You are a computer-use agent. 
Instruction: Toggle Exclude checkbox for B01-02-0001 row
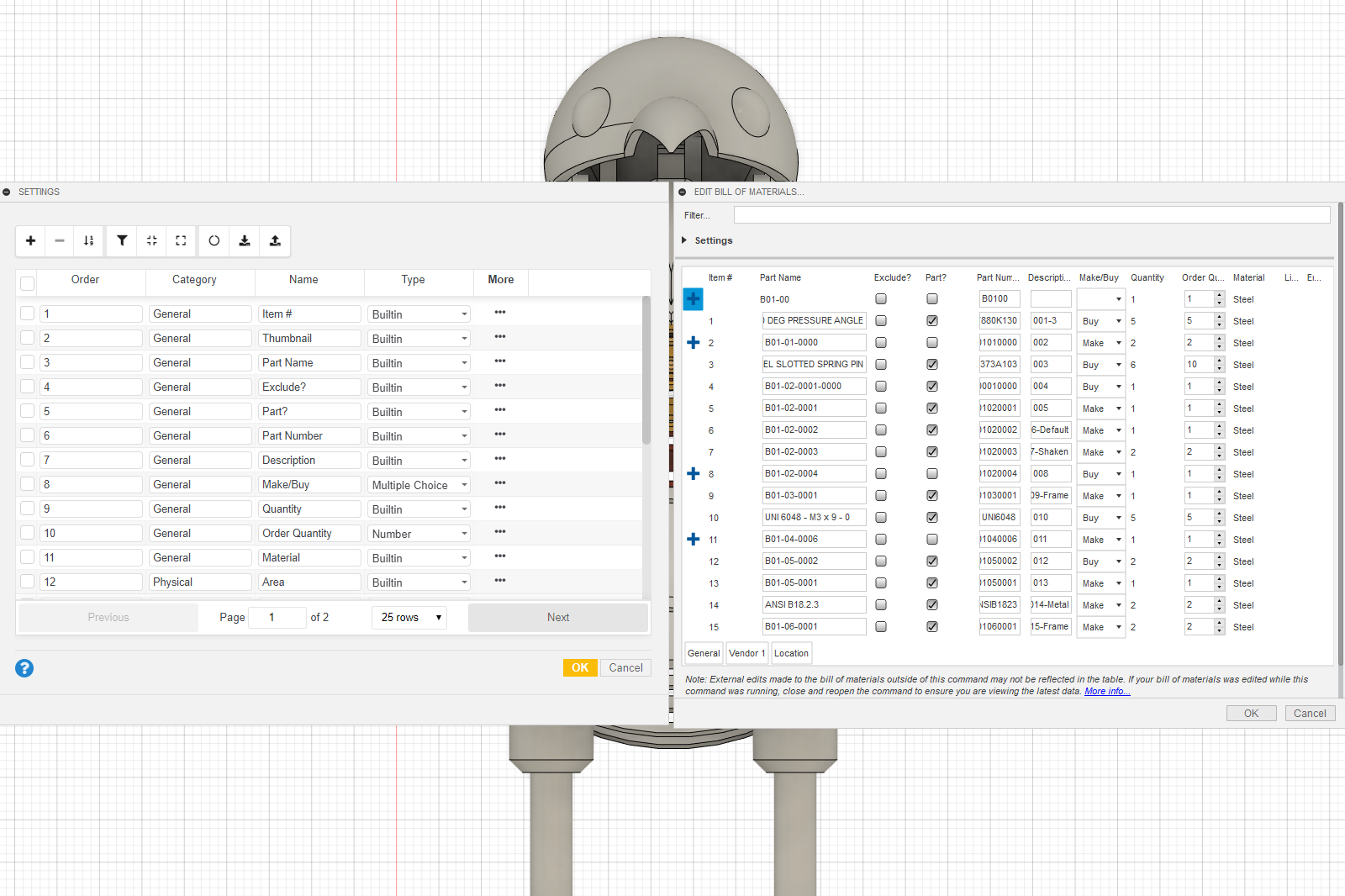[881, 408]
